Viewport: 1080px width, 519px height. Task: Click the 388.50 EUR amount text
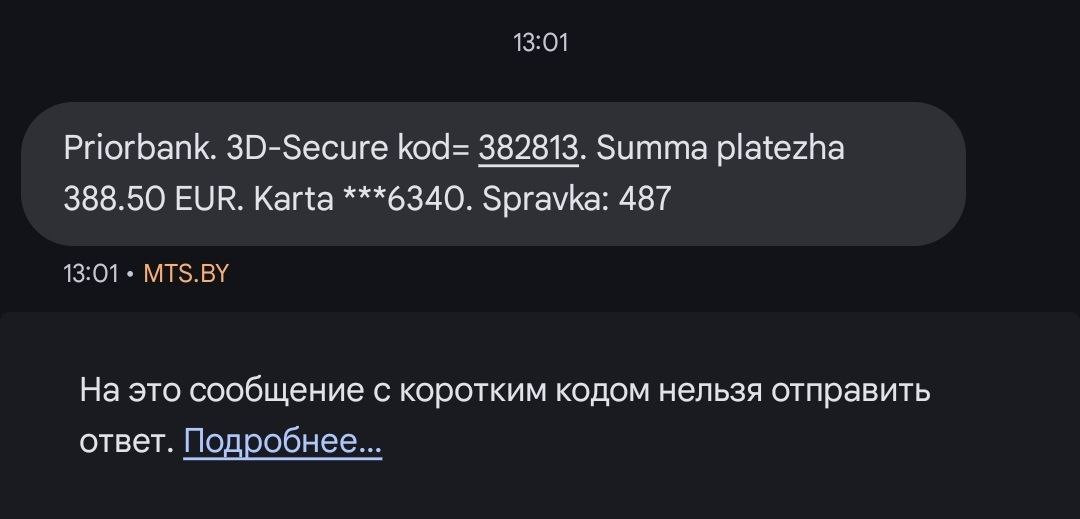[153, 199]
